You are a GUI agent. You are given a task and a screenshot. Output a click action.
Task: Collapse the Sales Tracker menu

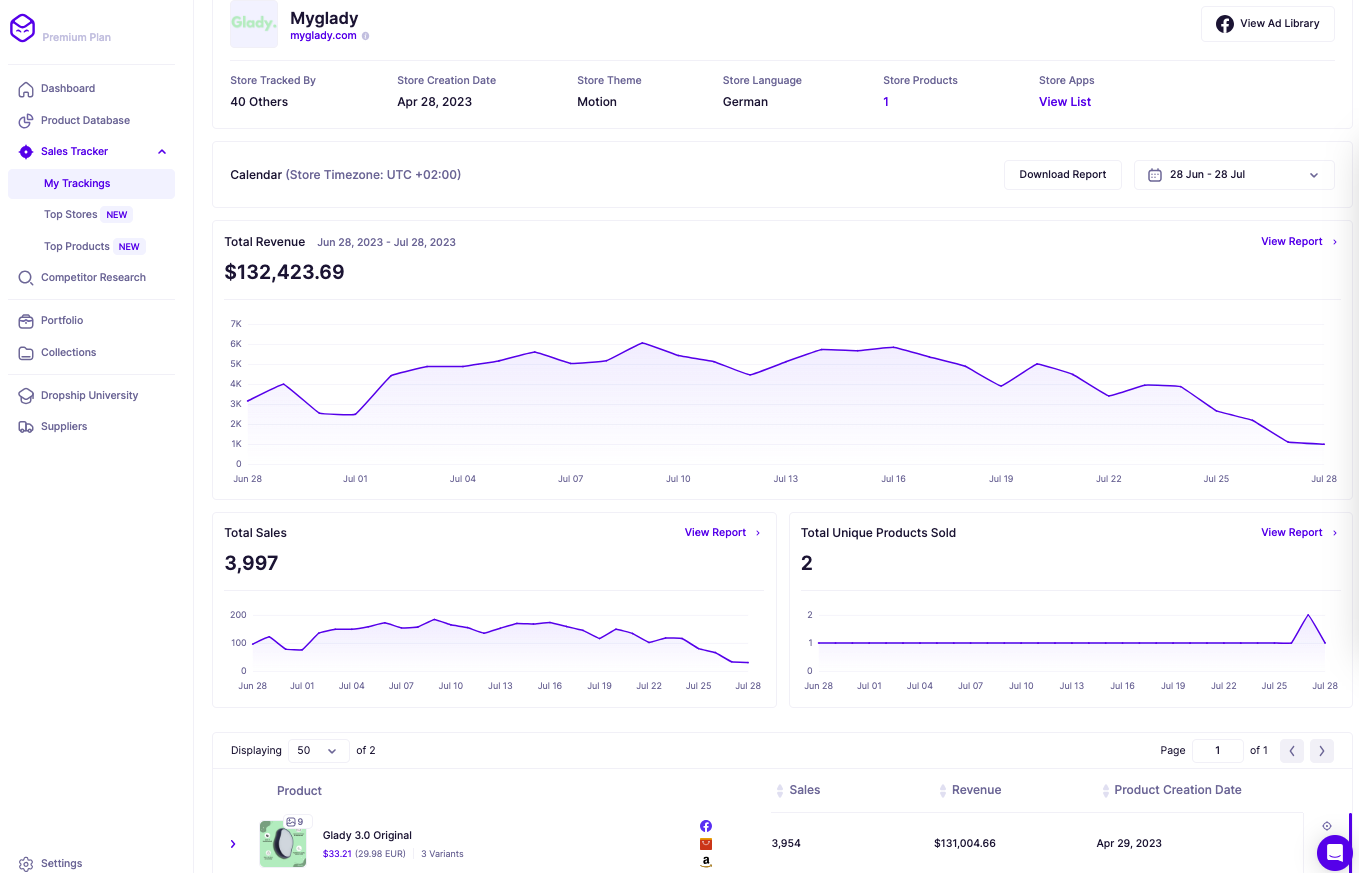(x=161, y=151)
